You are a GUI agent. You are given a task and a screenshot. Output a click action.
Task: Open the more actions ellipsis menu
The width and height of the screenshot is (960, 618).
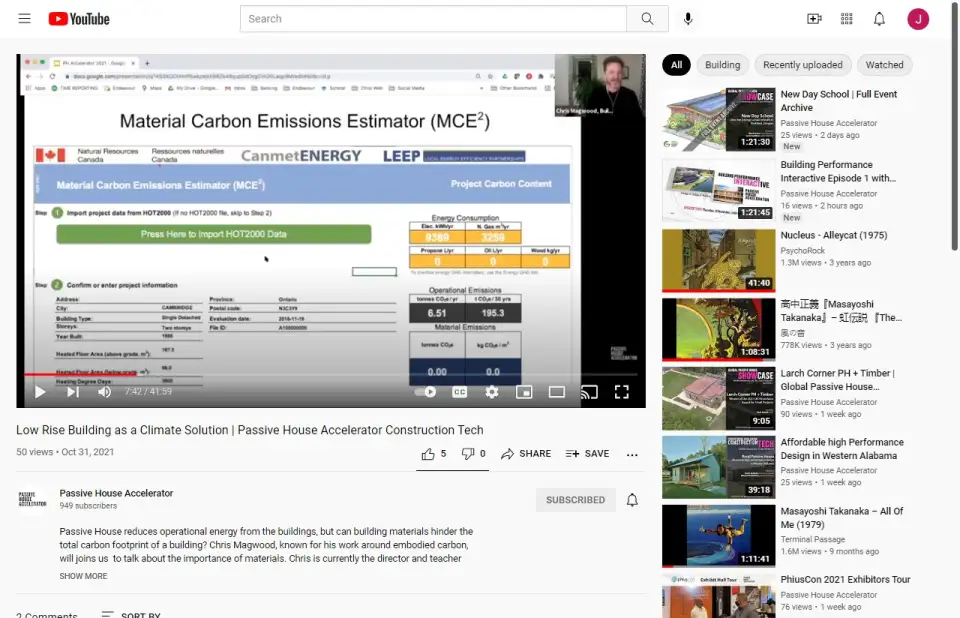[x=632, y=454]
